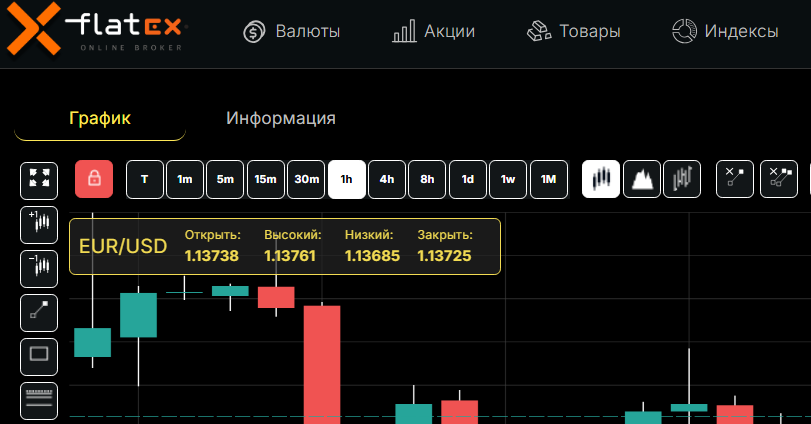Switch to bar chart type
Screen dimensions: 811x424
pos(682,179)
